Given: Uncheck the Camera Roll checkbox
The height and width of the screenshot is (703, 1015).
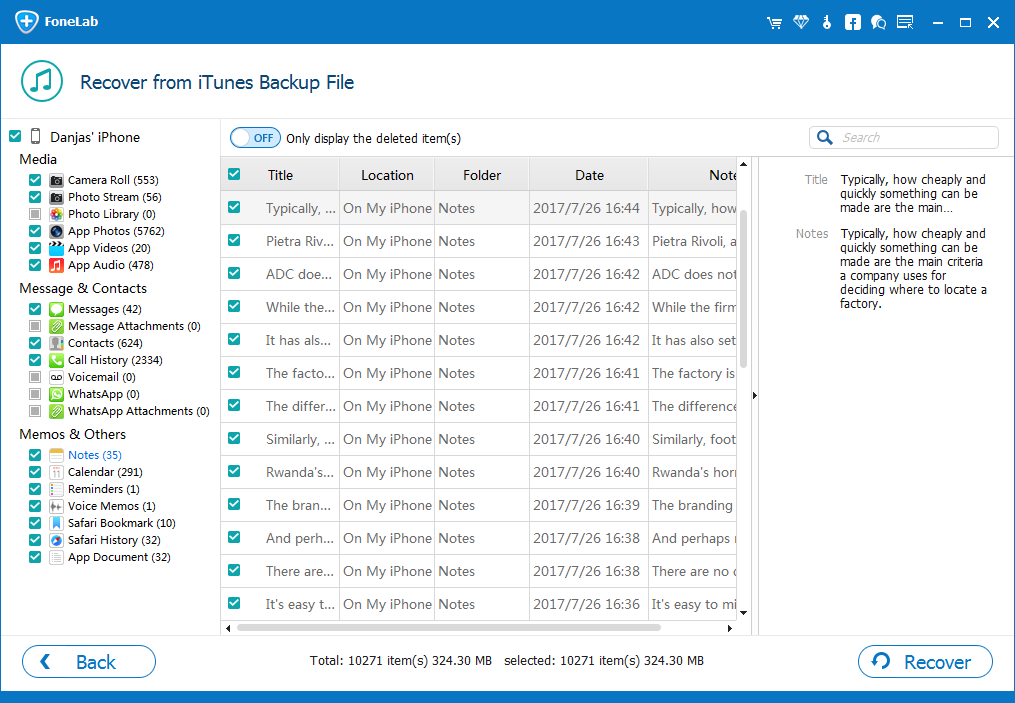Looking at the screenshot, I should pyautogui.click(x=35, y=180).
